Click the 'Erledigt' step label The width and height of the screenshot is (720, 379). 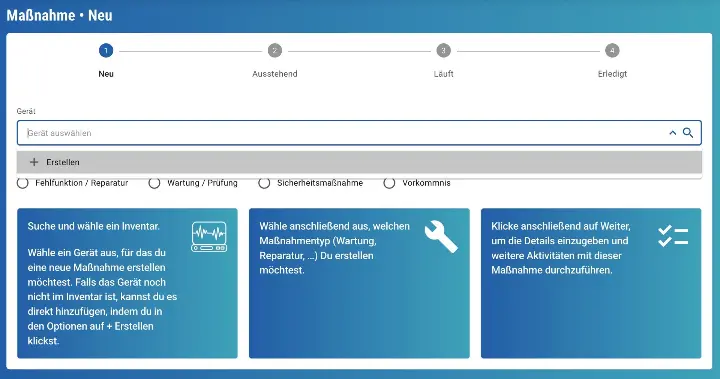click(612, 74)
